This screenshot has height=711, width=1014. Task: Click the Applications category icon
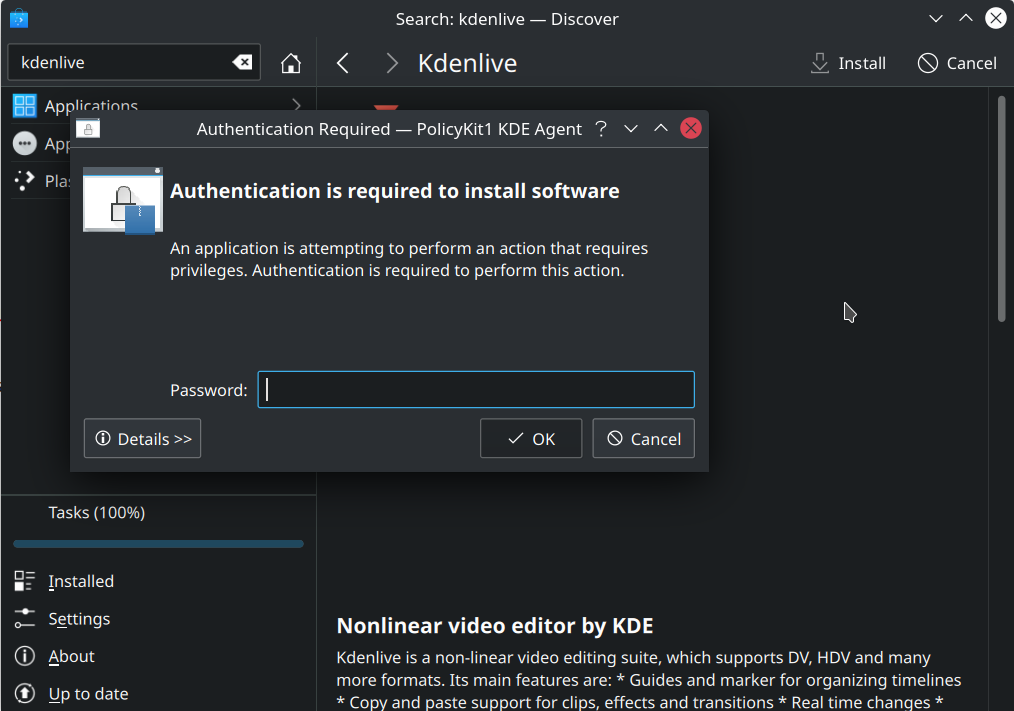[24, 106]
